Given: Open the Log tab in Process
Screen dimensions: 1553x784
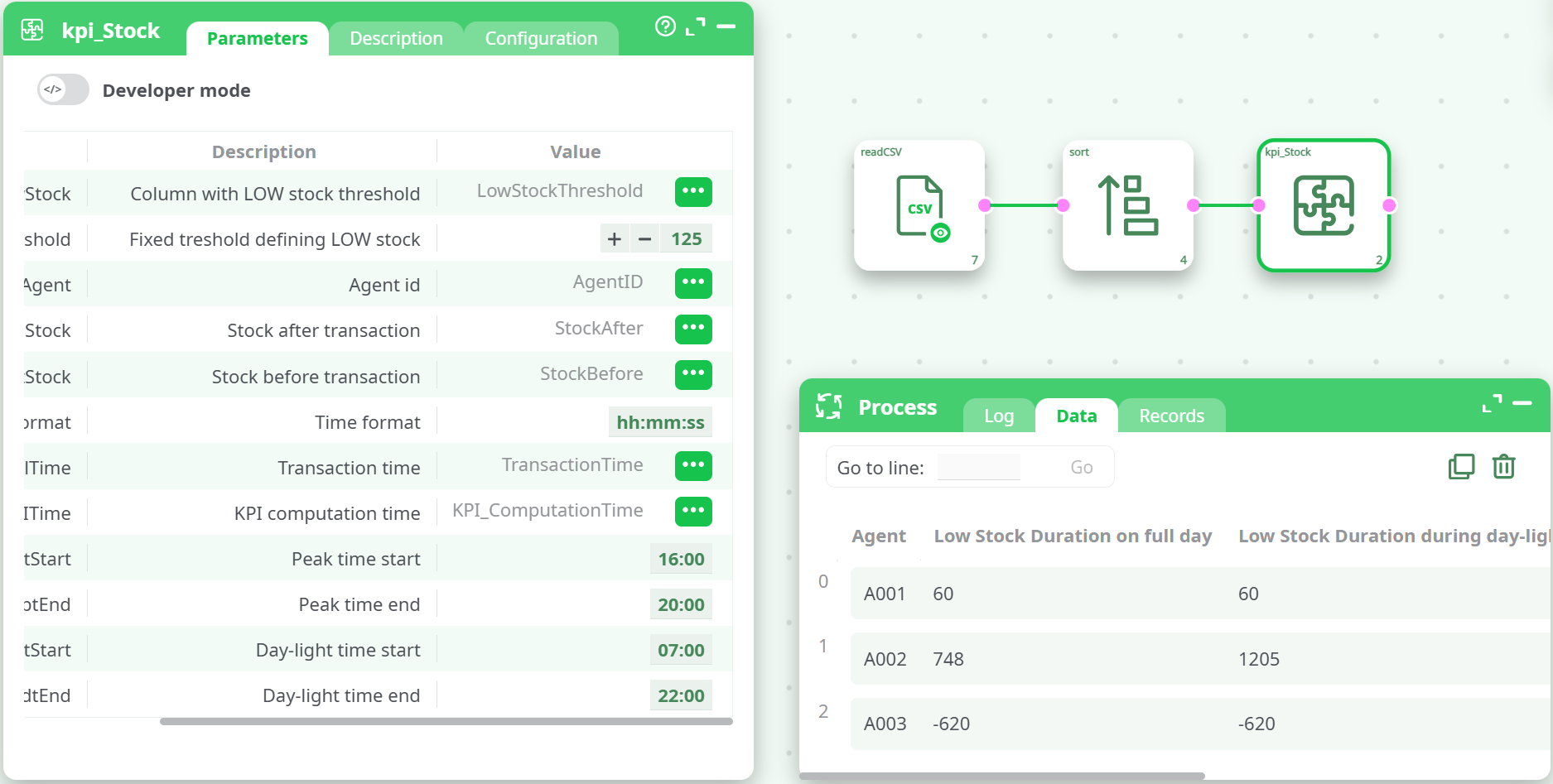Looking at the screenshot, I should [998, 416].
